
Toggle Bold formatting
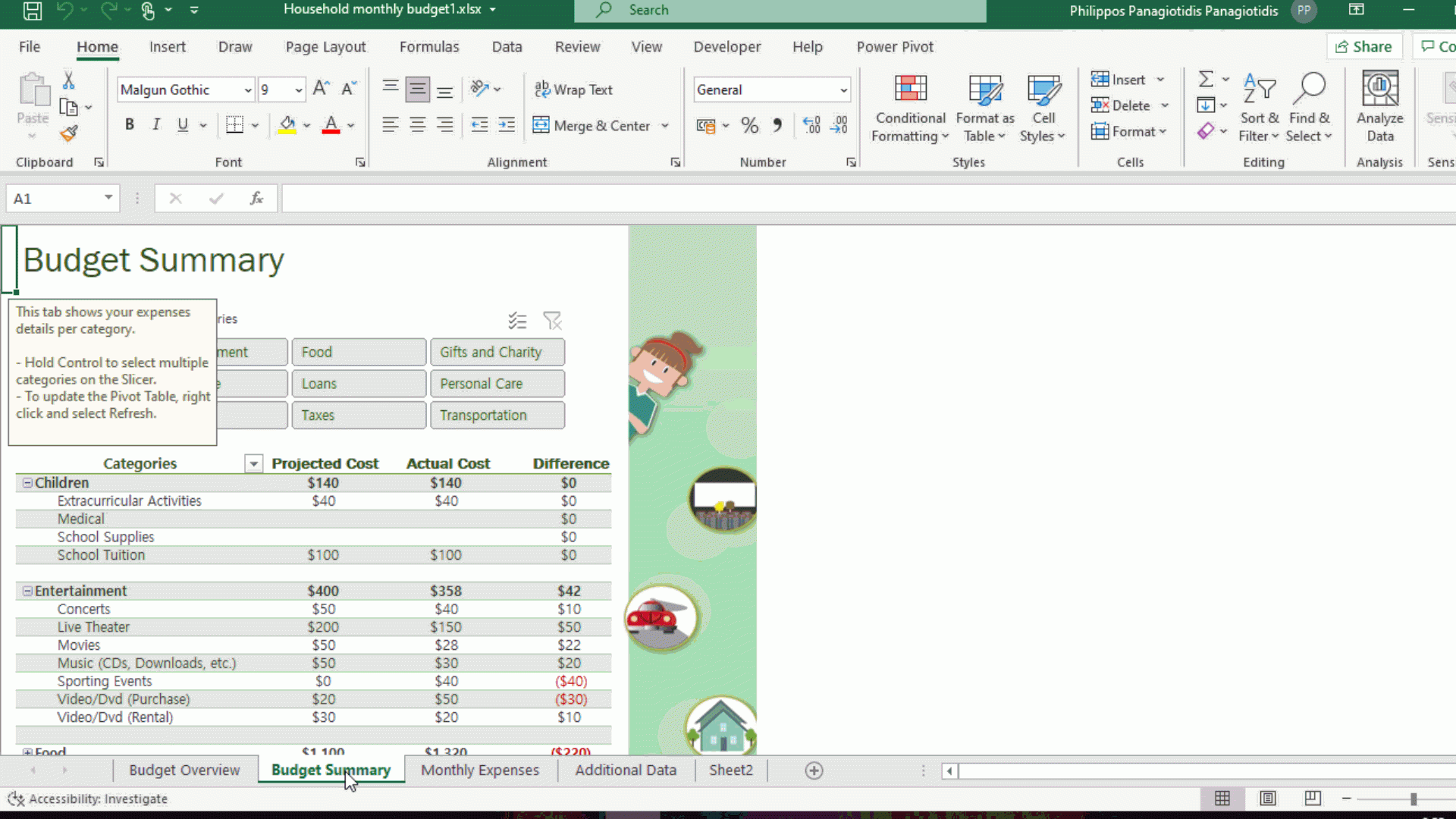130,125
